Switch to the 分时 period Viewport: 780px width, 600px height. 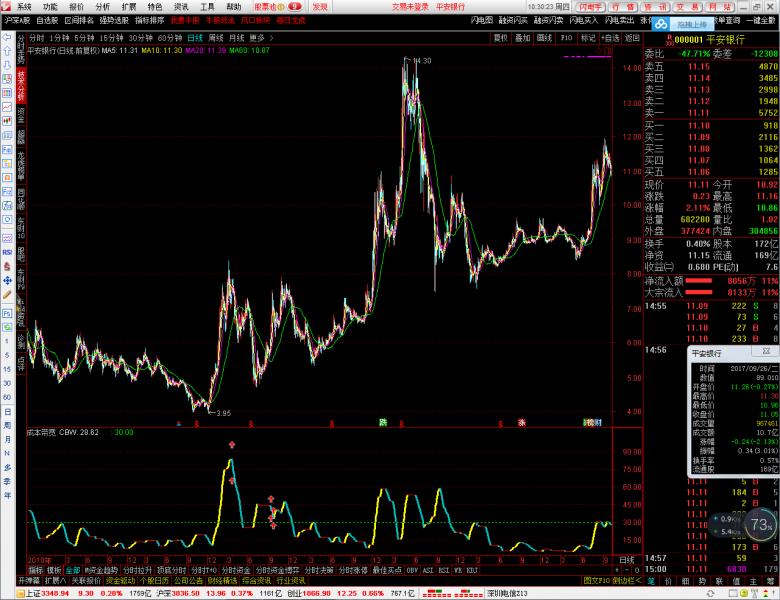(36, 38)
